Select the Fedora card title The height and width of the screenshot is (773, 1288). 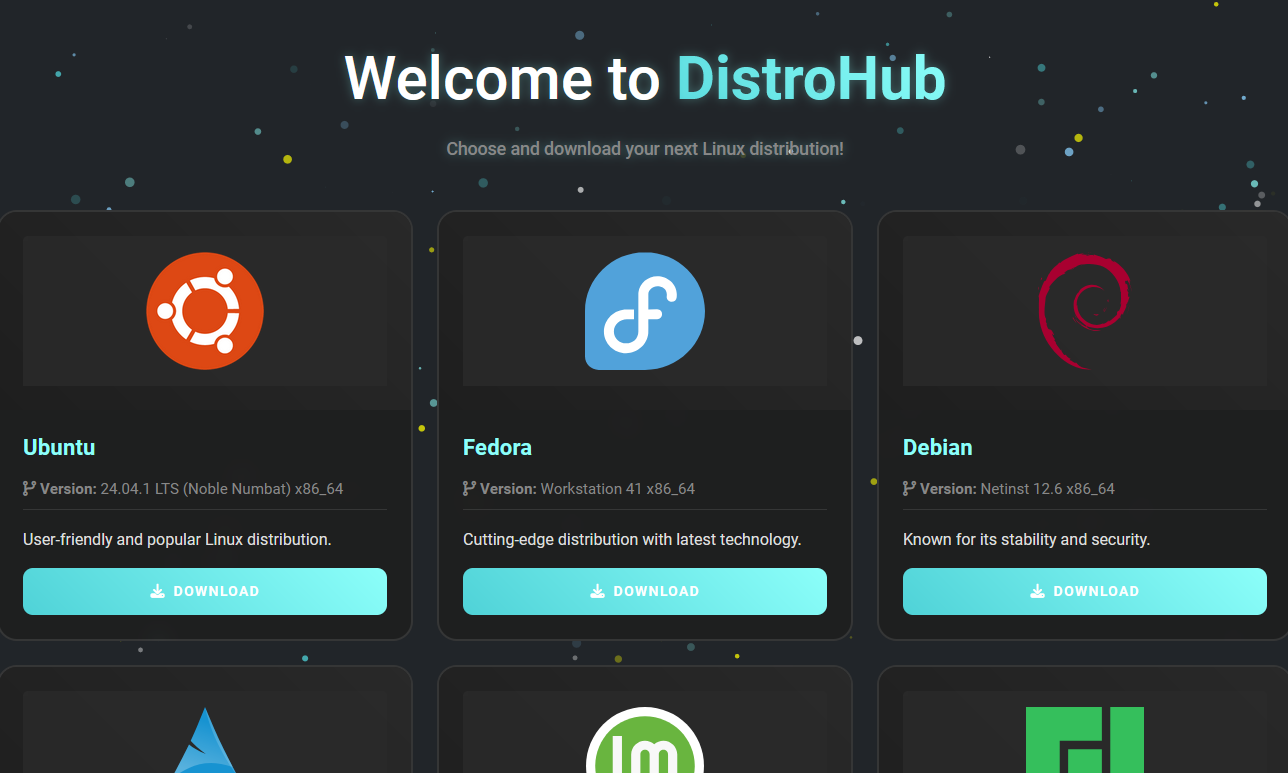497,447
